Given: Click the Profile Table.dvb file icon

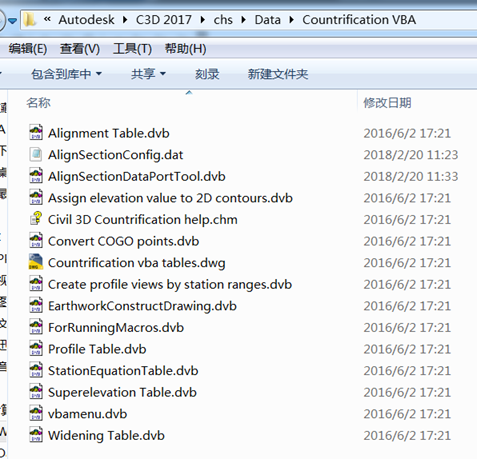Looking at the screenshot, I should (x=36, y=348).
